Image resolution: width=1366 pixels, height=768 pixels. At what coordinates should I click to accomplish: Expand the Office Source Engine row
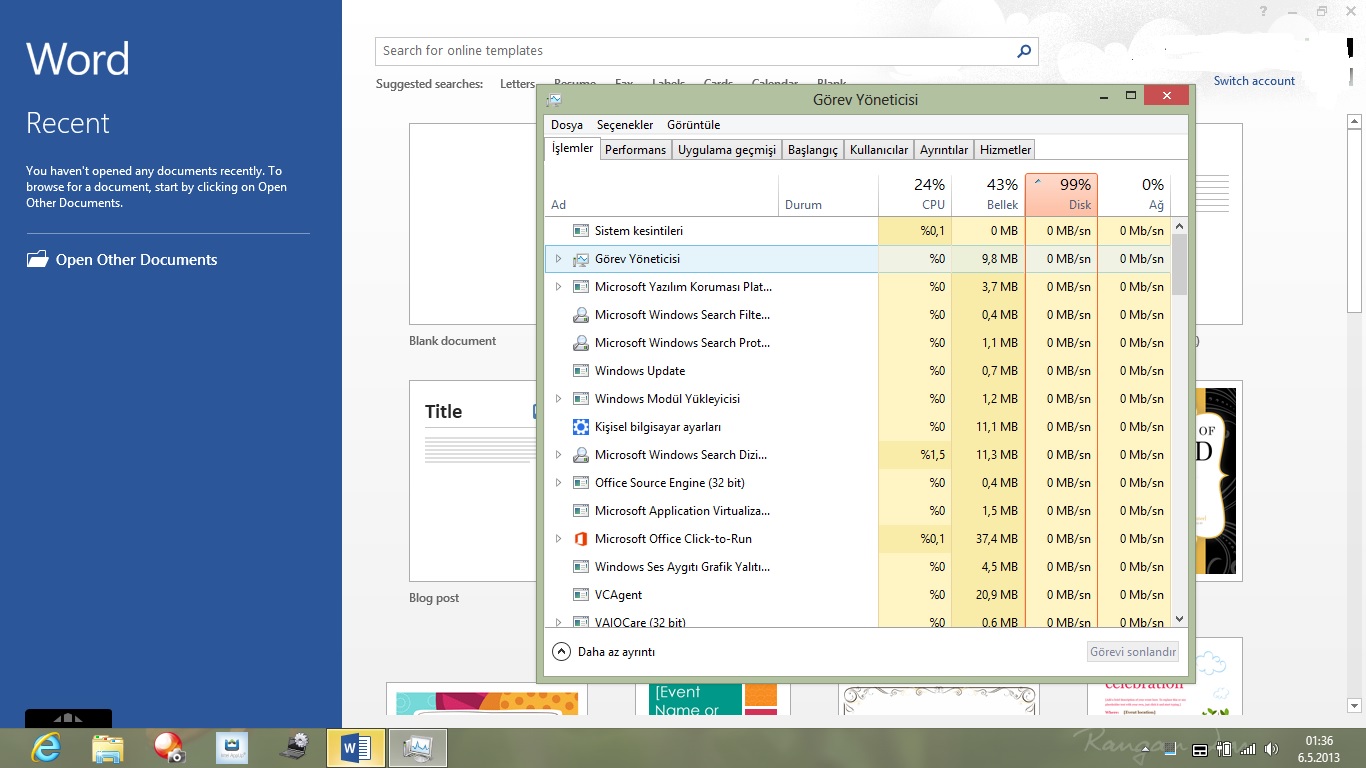tap(558, 483)
